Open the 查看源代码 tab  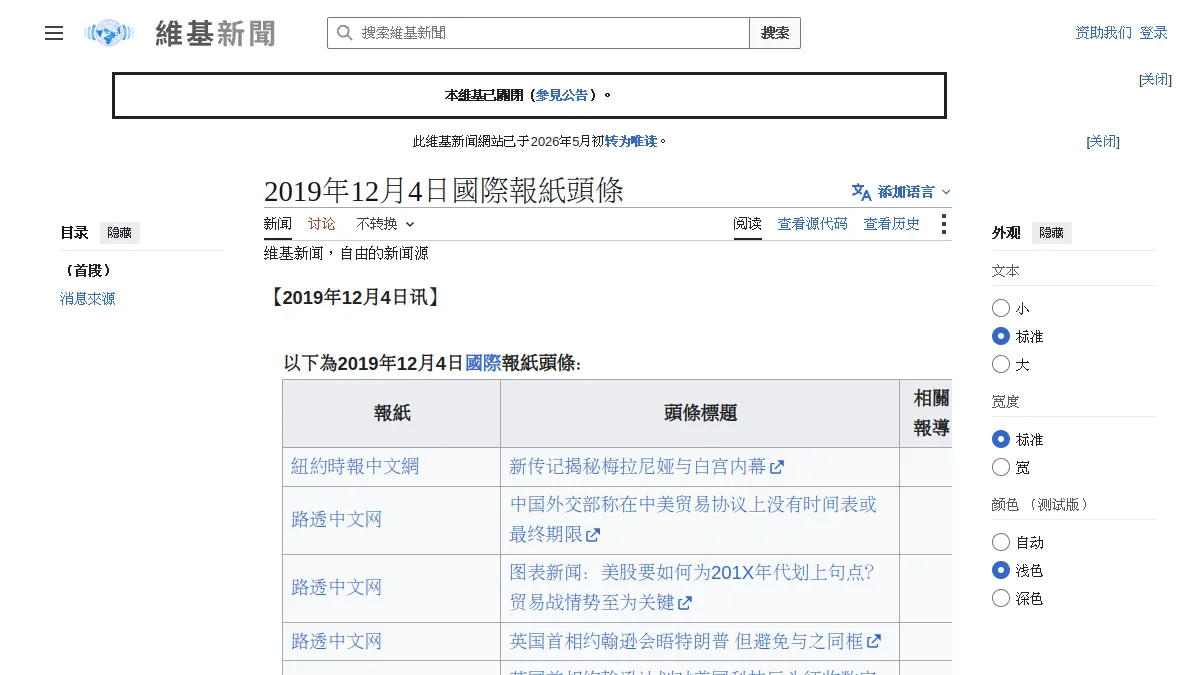[x=813, y=224]
